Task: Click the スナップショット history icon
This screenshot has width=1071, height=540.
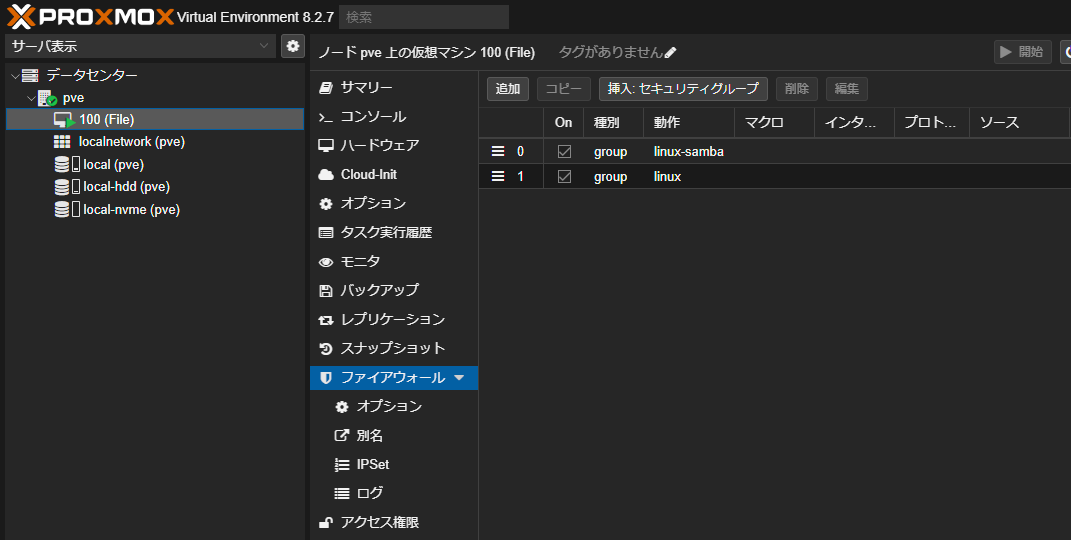Action: (x=326, y=349)
